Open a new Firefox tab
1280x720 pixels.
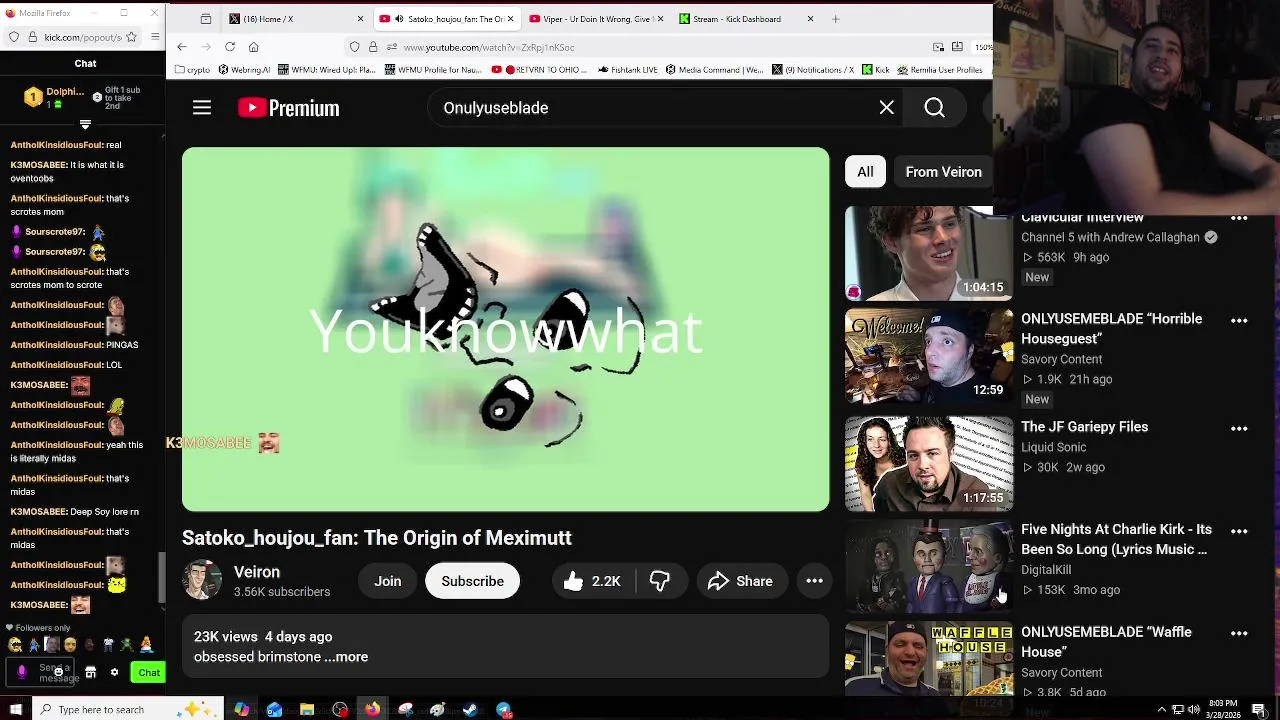[x=836, y=19]
